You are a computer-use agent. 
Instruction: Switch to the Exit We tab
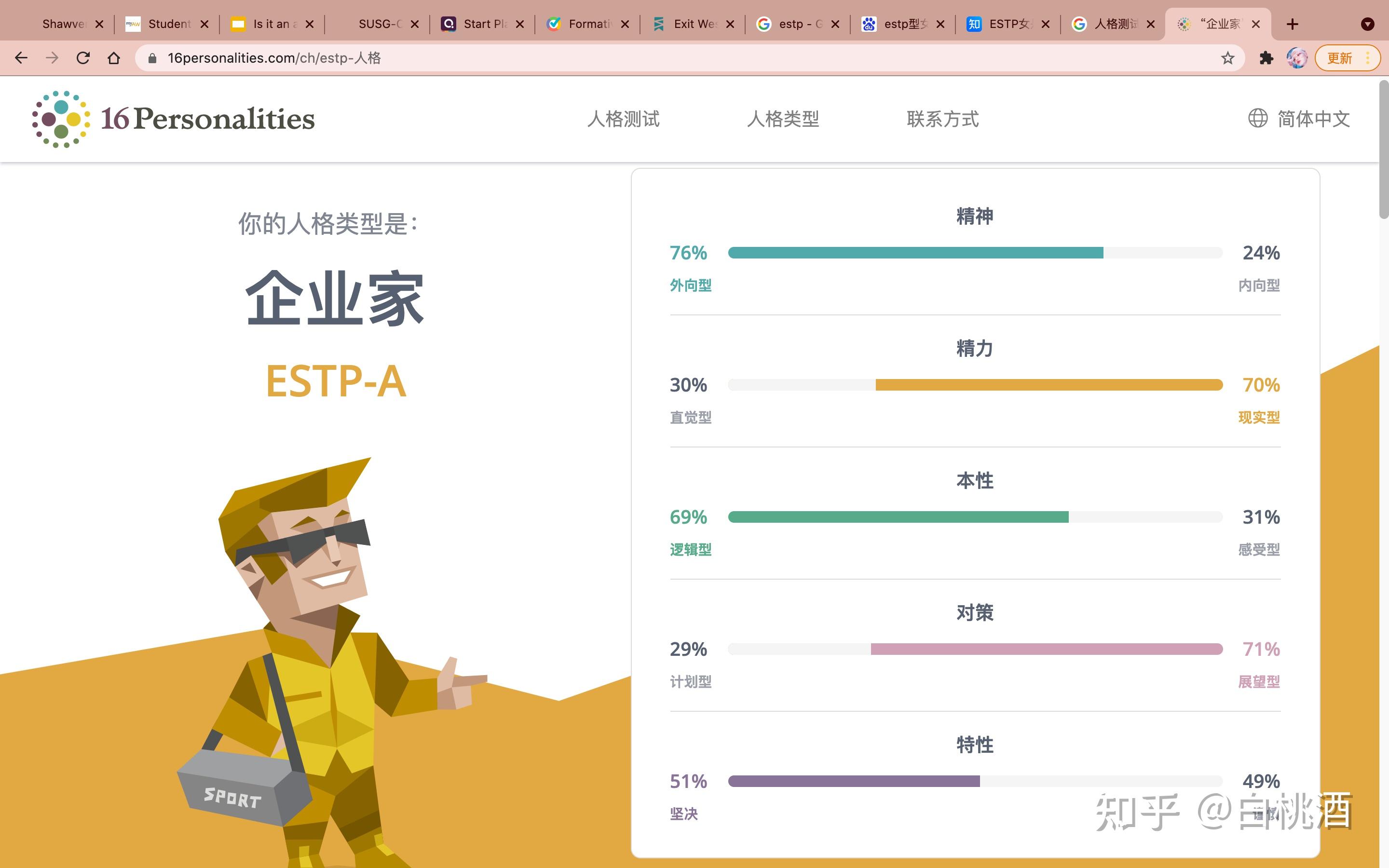[692, 24]
